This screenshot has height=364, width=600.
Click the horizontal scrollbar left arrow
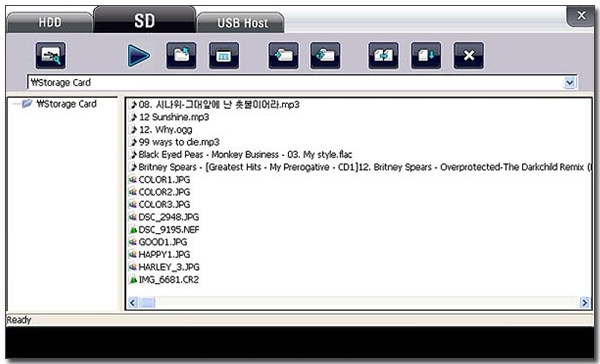click(x=133, y=303)
